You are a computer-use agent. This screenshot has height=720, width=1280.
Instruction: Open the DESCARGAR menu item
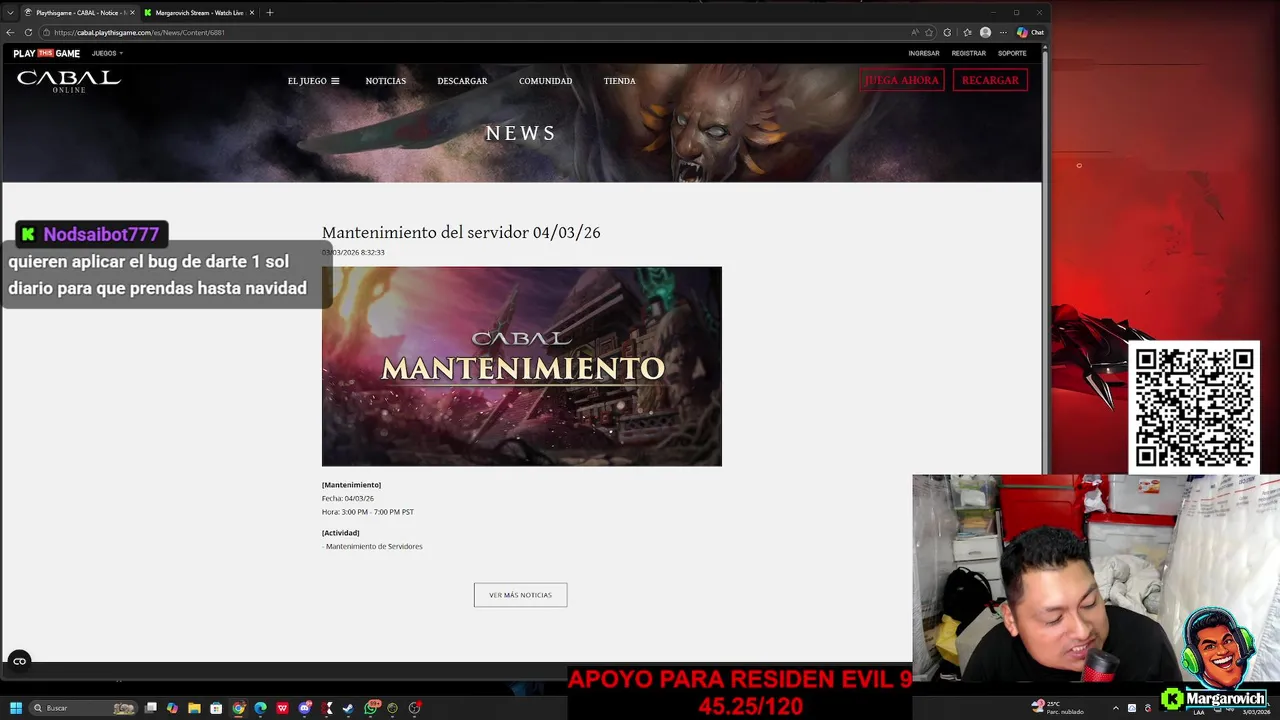(x=462, y=81)
